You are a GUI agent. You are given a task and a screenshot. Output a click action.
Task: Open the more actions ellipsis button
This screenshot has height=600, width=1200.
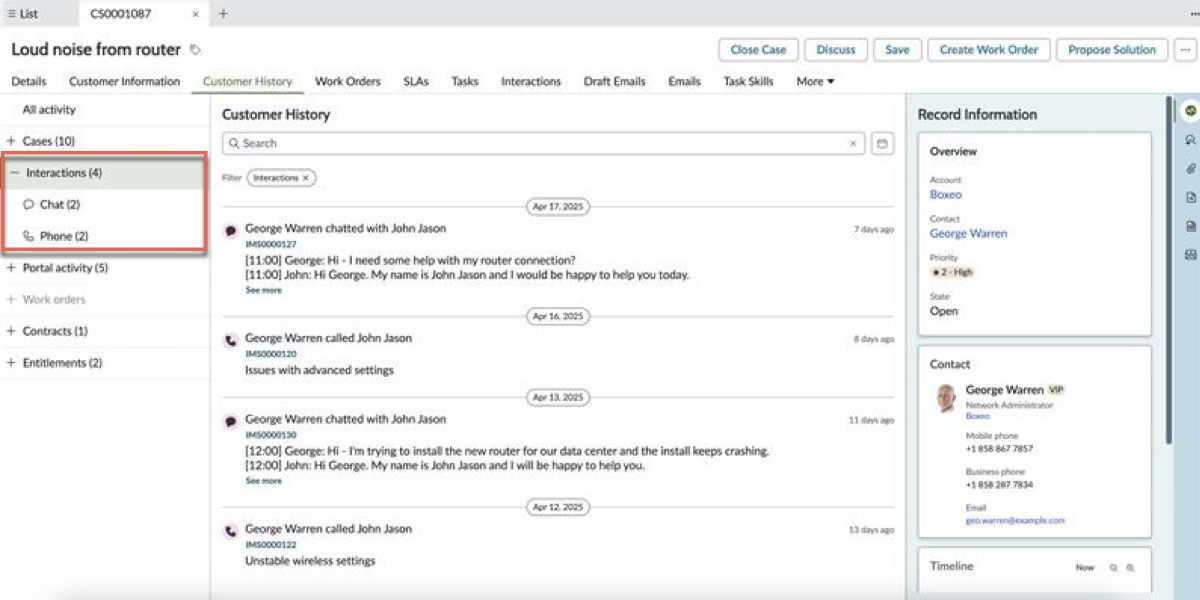tap(1185, 50)
